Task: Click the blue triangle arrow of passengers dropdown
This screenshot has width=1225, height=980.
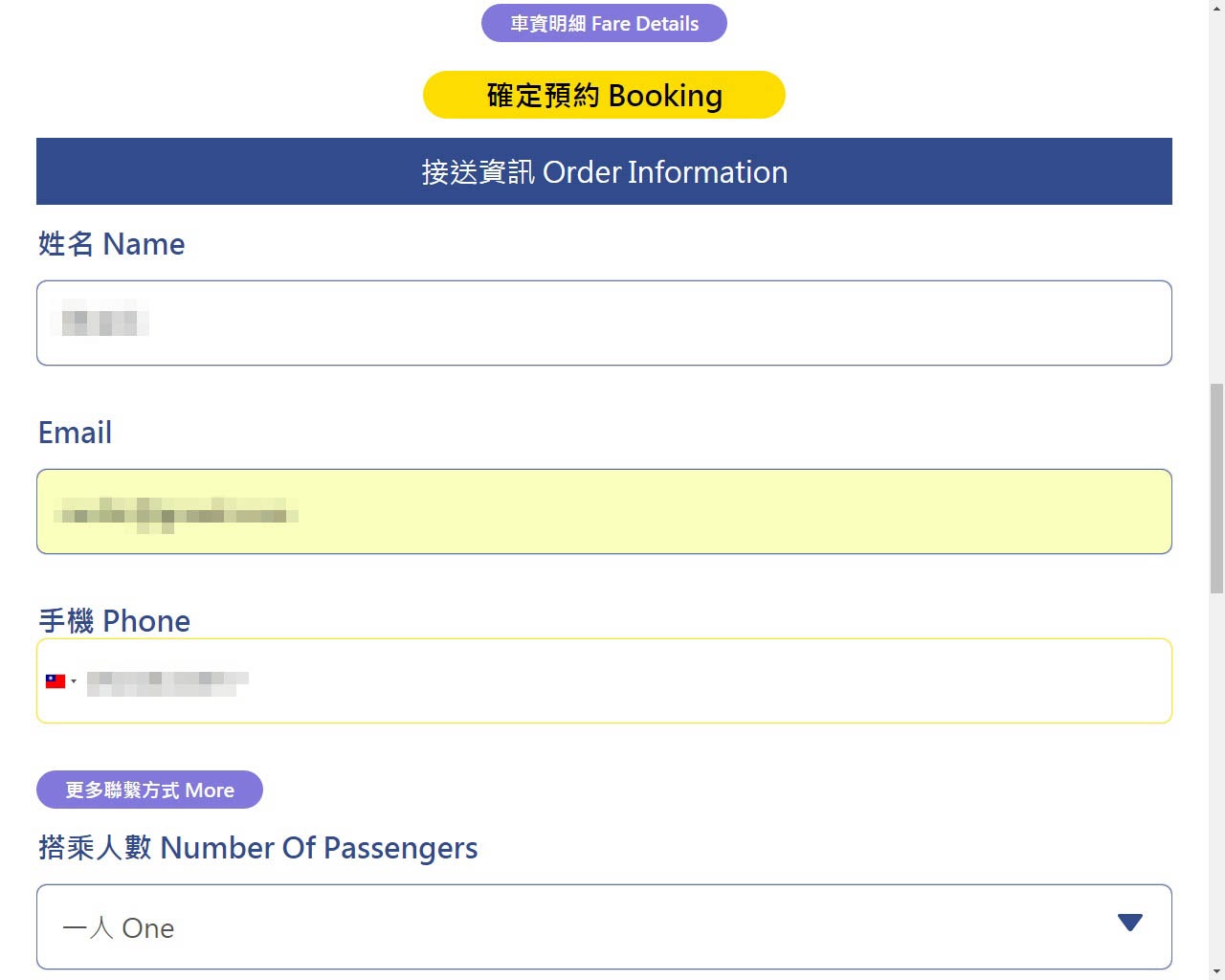Action: (1129, 923)
